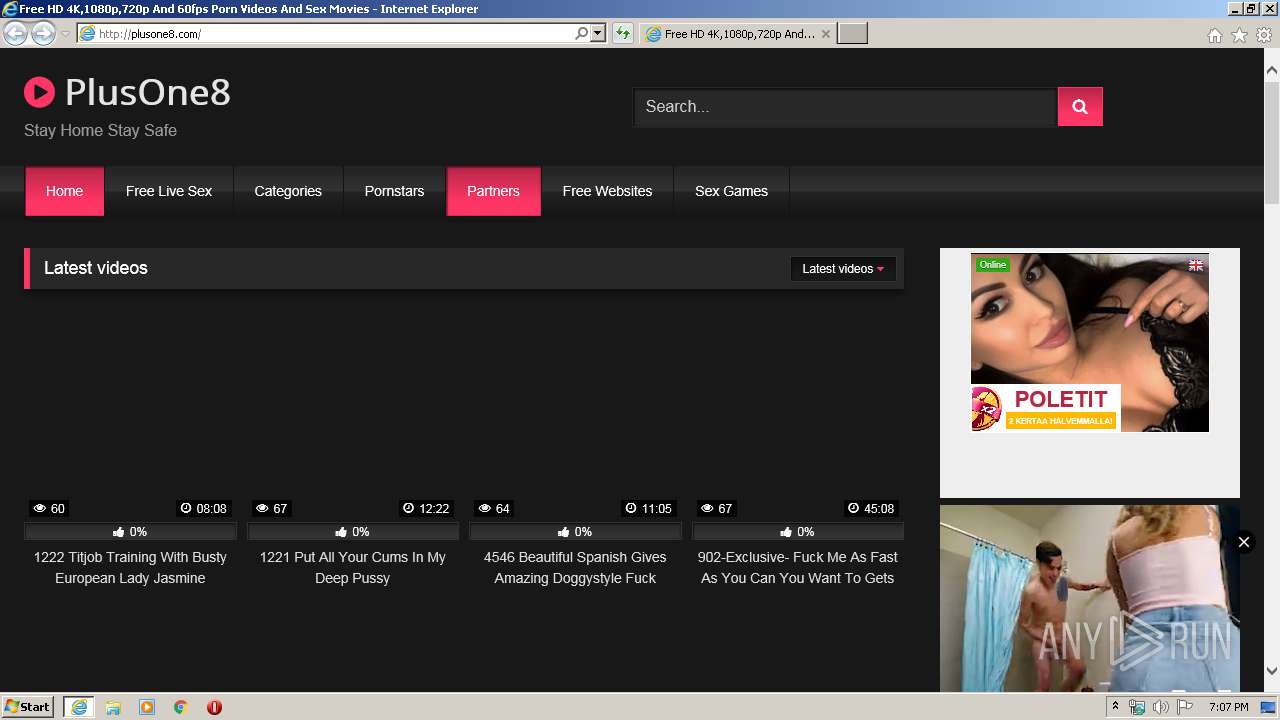The image size is (1280, 720).
Task: Open the Internet Explorer Home icon
Action: coord(1214,35)
